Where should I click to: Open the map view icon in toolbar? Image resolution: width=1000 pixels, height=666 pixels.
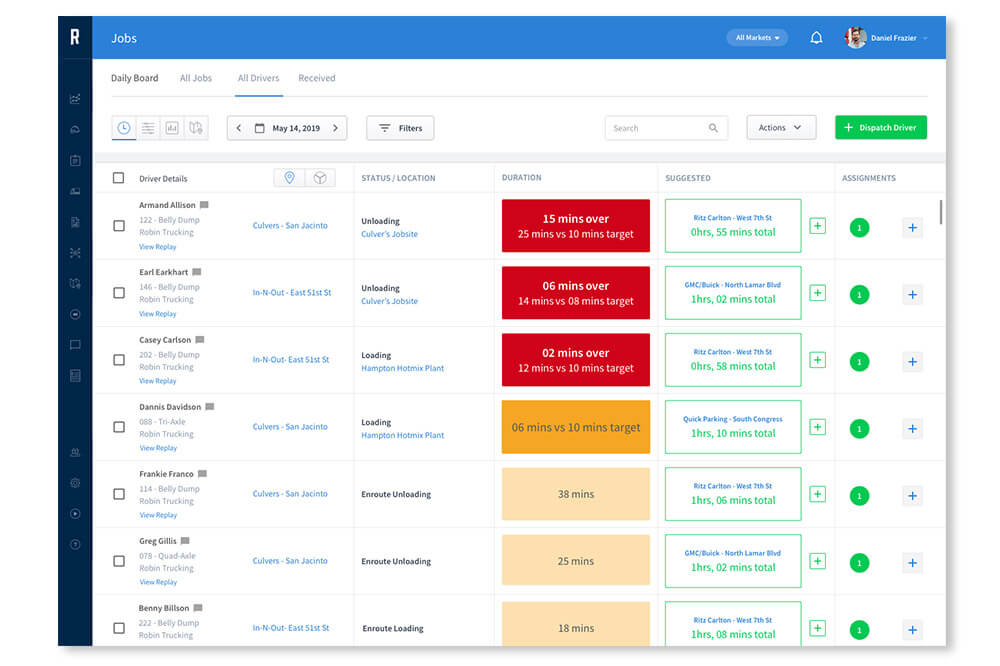click(x=196, y=128)
